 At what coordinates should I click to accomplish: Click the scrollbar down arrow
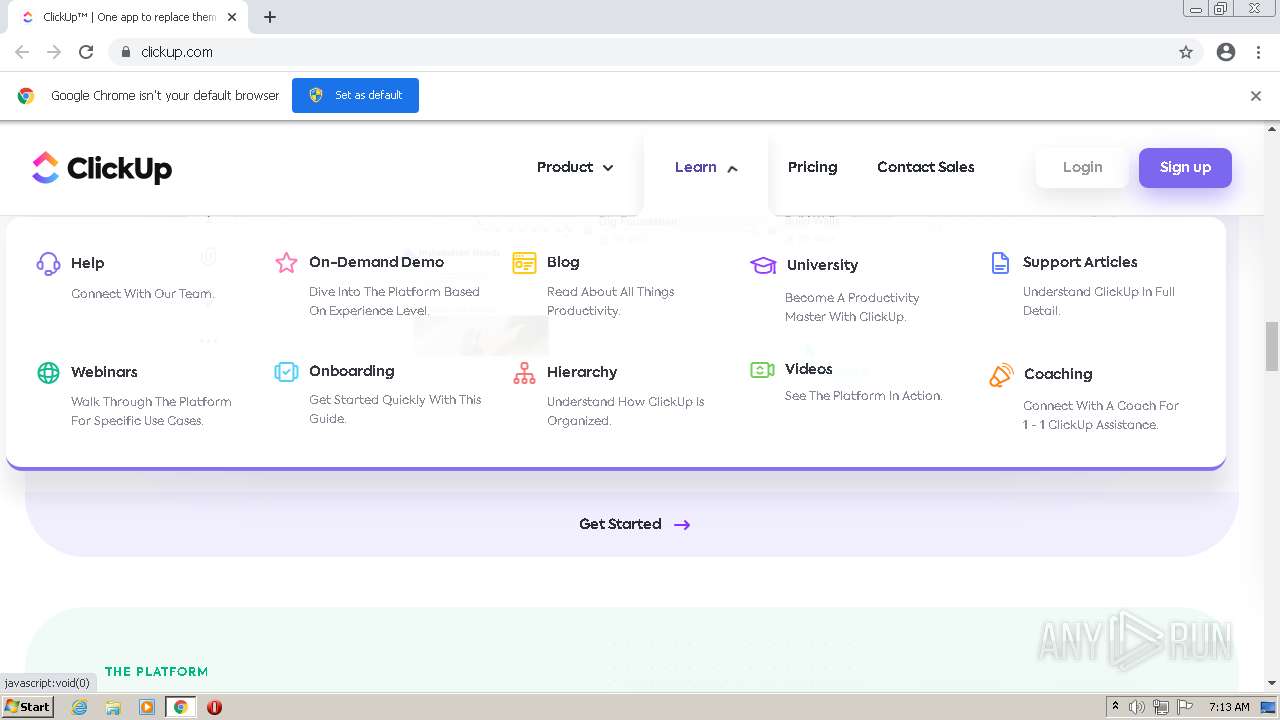point(1272,684)
